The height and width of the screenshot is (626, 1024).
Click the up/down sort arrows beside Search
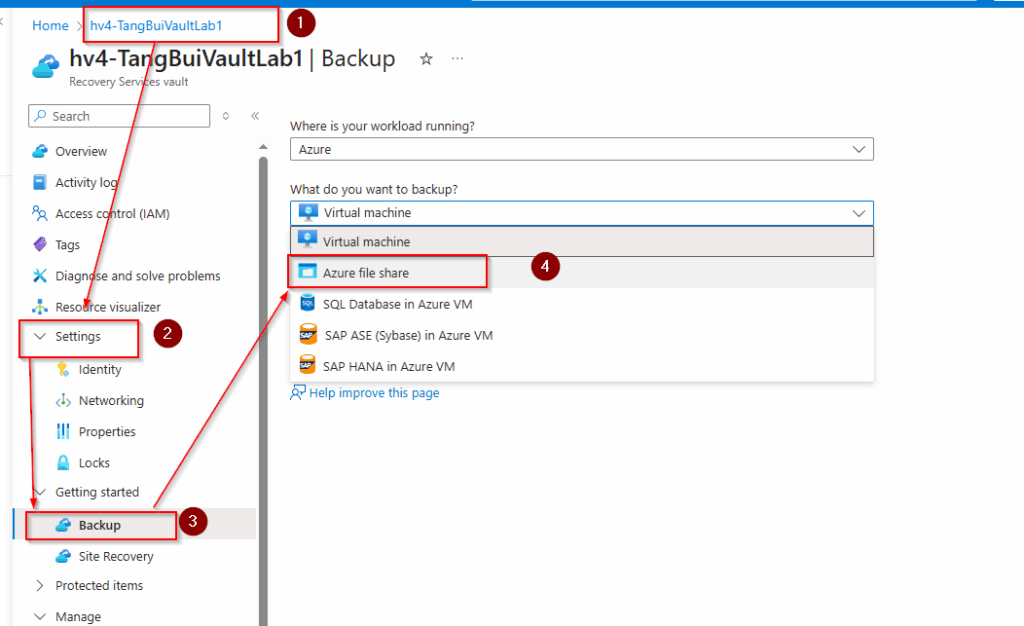(x=226, y=116)
